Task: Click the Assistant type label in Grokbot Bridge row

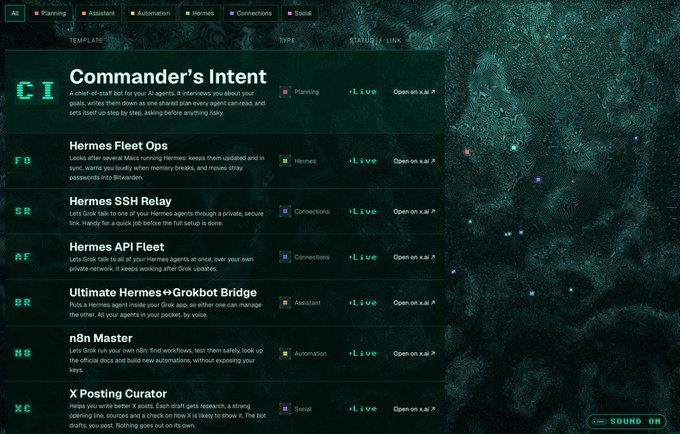Action: [x=307, y=303]
